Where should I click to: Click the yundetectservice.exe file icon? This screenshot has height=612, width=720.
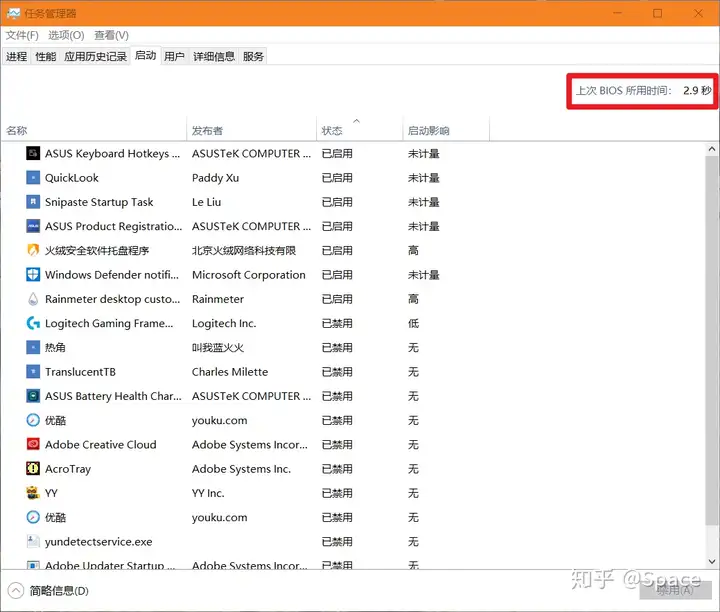point(33,542)
